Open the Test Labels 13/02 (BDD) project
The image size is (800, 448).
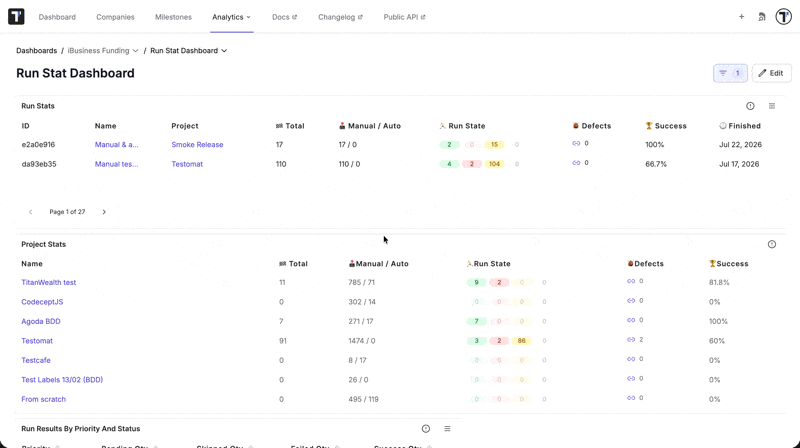[x=62, y=380]
